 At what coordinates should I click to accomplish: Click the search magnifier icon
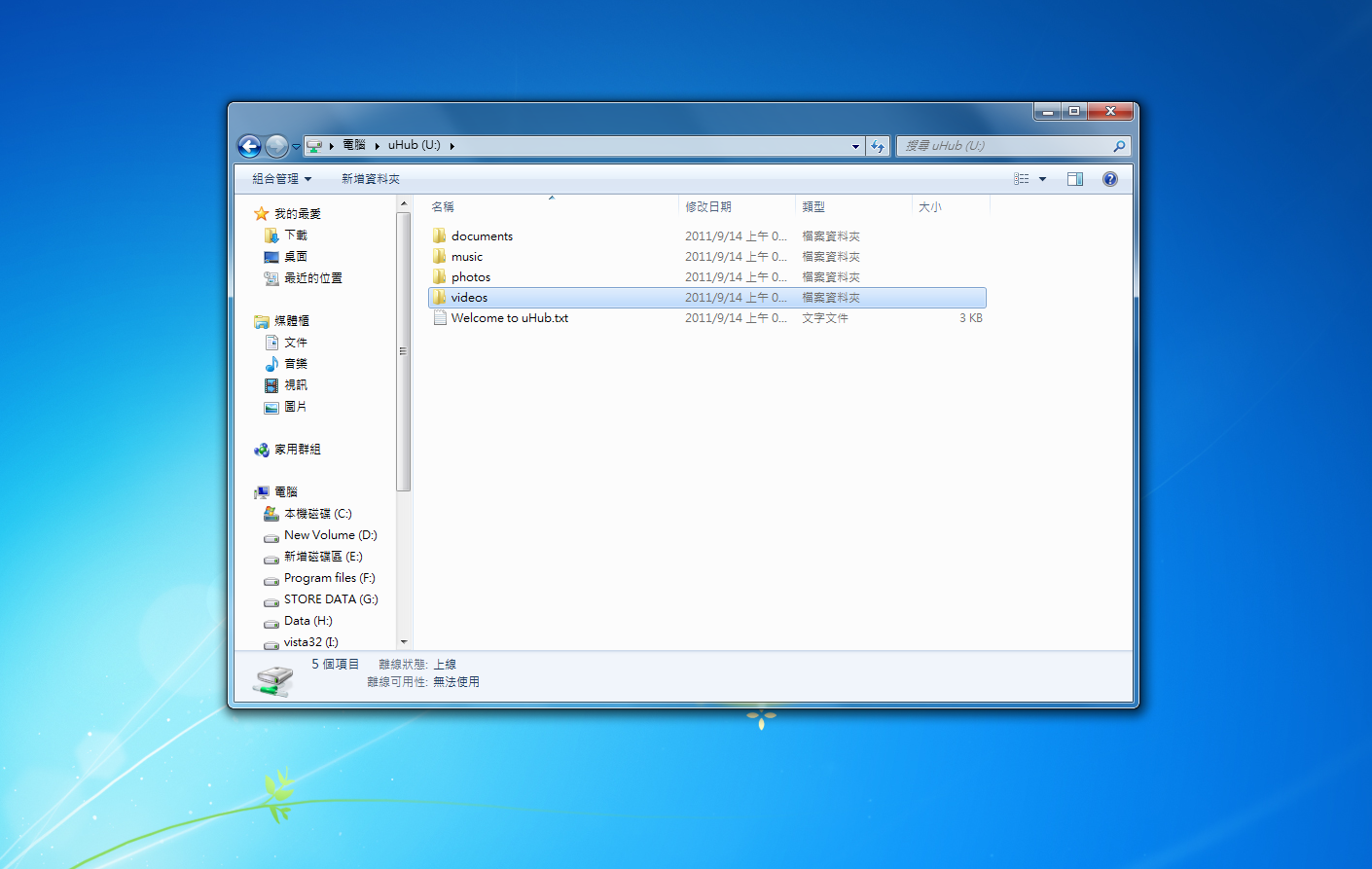point(1119,146)
